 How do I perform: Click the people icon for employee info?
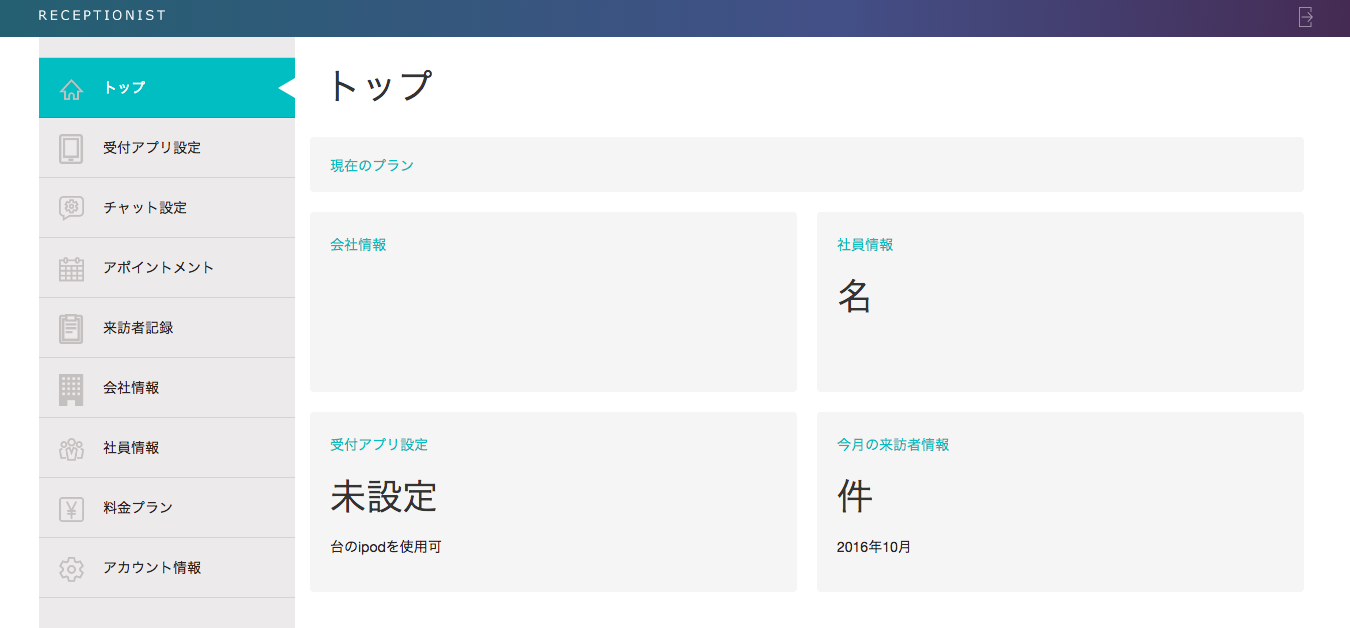click(x=71, y=449)
